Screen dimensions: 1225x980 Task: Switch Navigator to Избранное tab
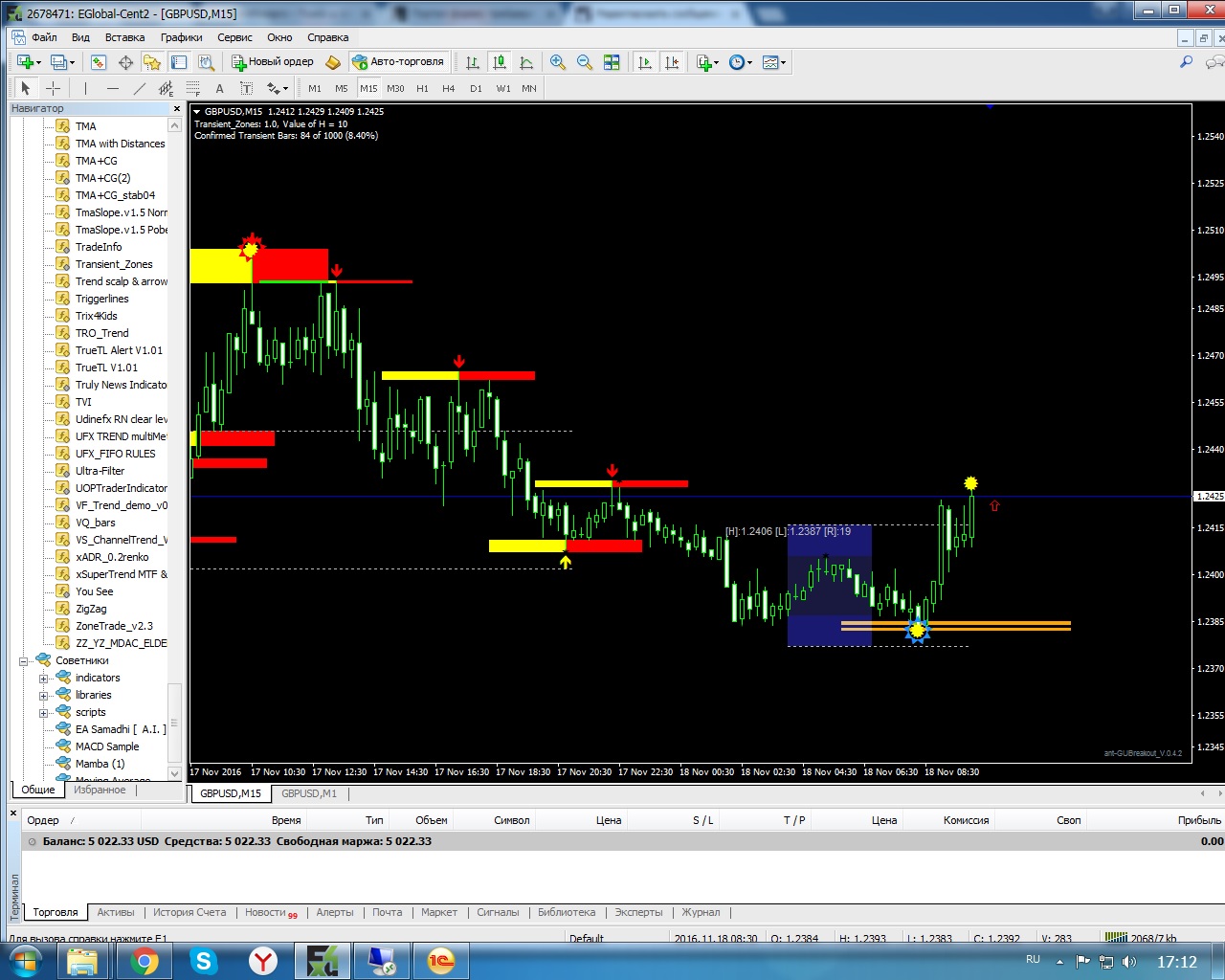[x=100, y=790]
